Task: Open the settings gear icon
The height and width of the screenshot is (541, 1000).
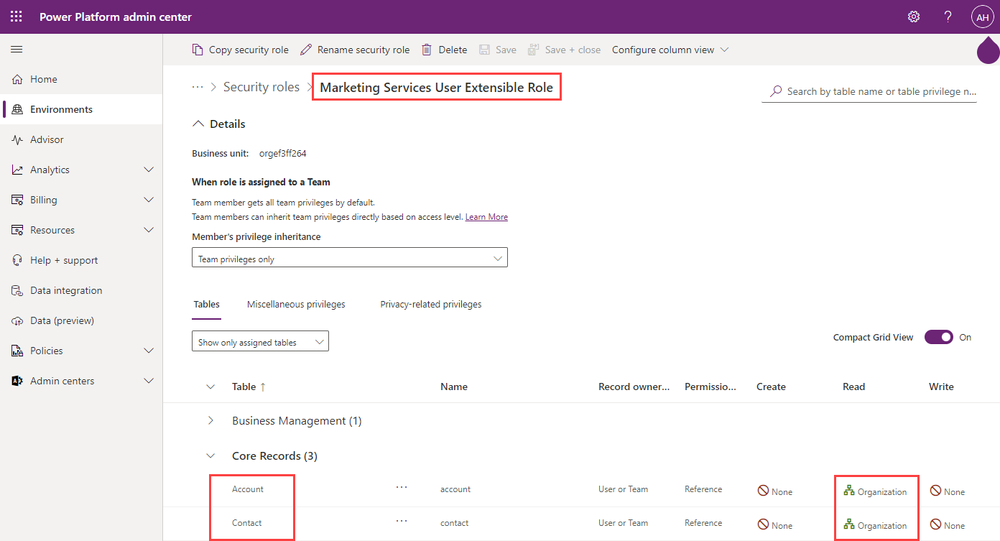Action: (x=913, y=17)
